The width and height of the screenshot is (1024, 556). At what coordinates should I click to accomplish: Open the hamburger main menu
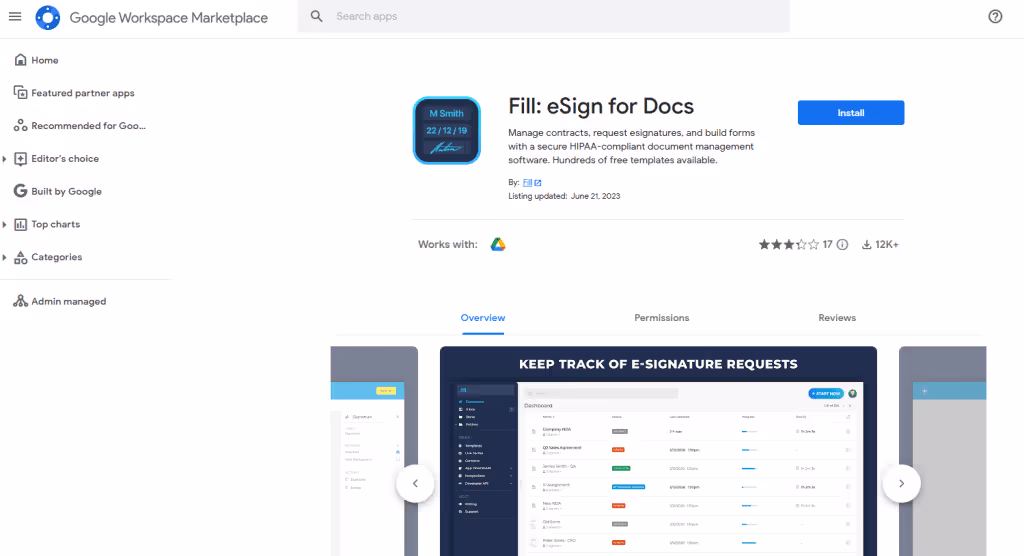coord(15,16)
